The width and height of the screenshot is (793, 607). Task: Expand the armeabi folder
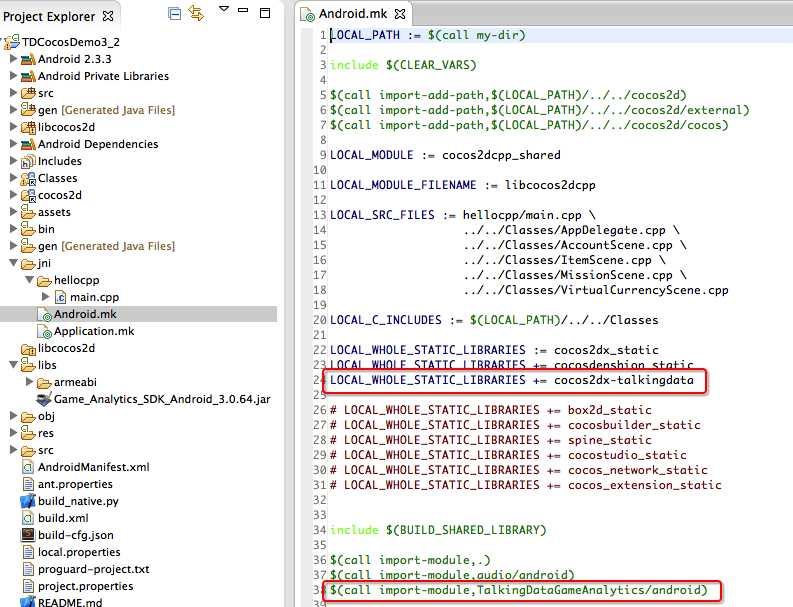[x=29, y=381]
